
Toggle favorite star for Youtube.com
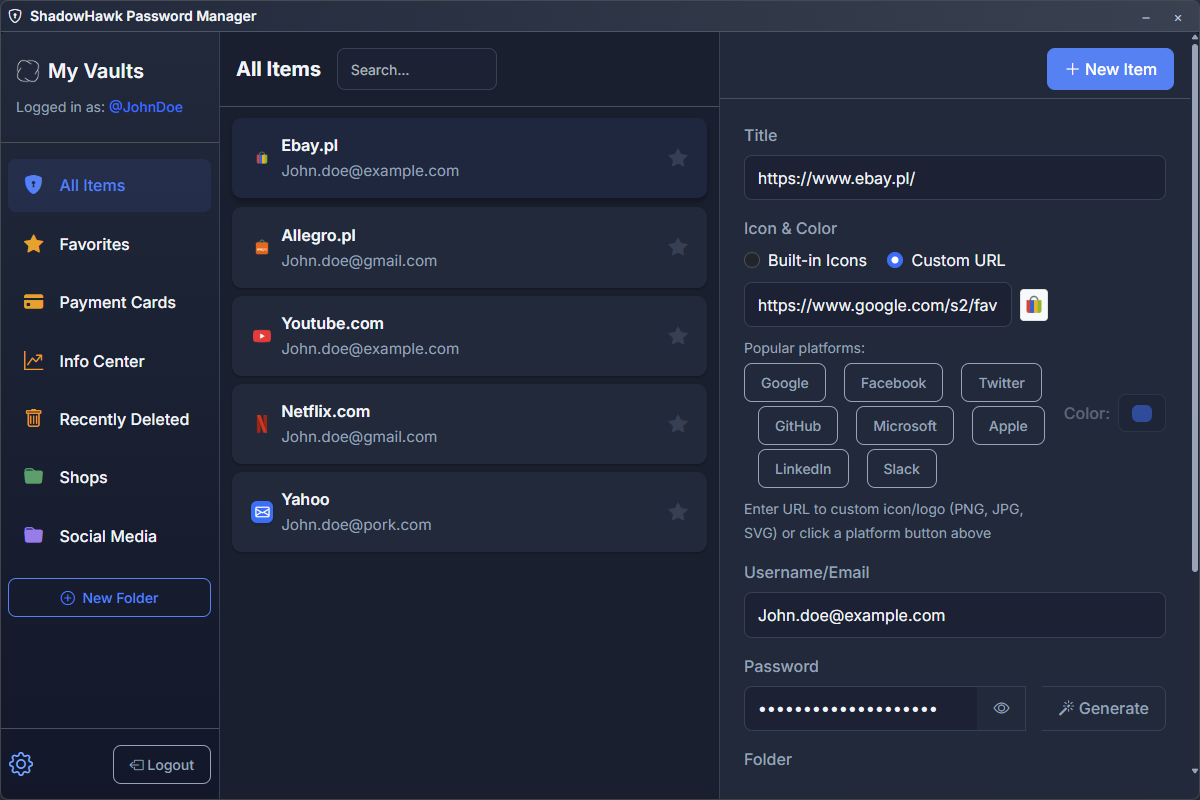tap(678, 336)
